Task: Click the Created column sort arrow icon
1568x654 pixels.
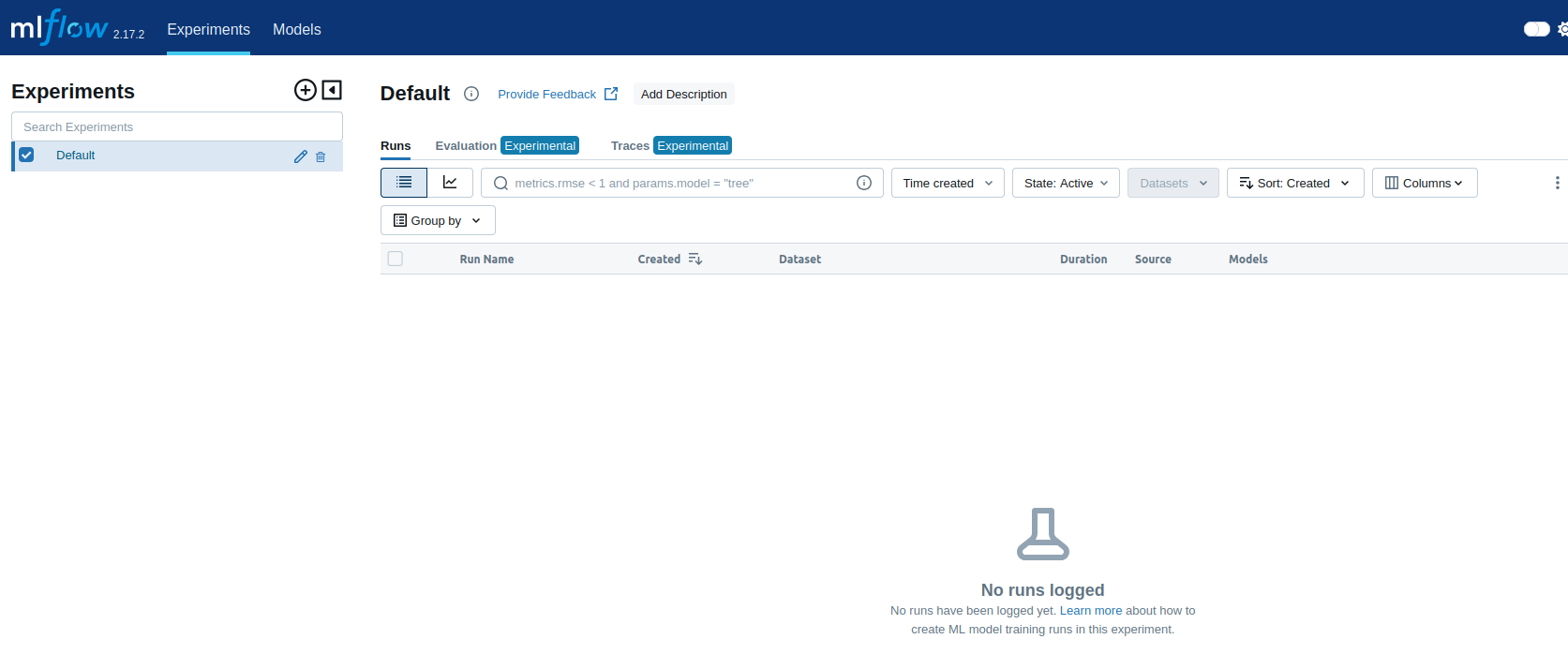Action: point(694,259)
